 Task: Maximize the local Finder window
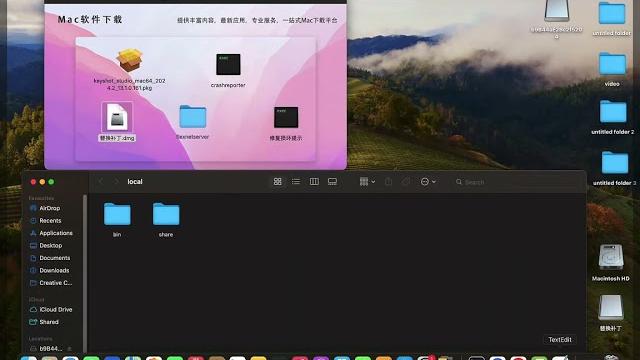coord(51,182)
